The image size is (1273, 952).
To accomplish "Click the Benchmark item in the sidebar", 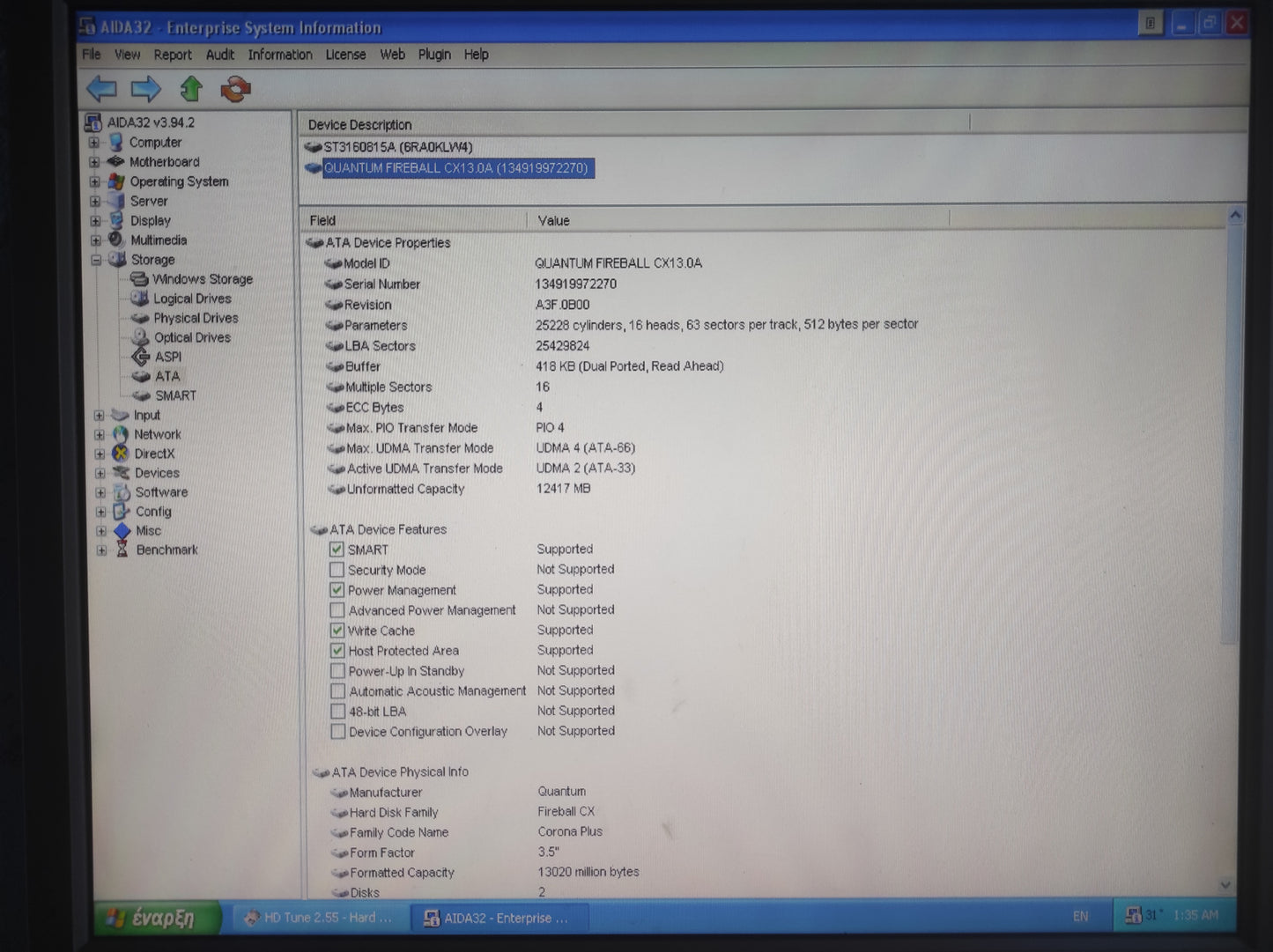I will point(166,550).
